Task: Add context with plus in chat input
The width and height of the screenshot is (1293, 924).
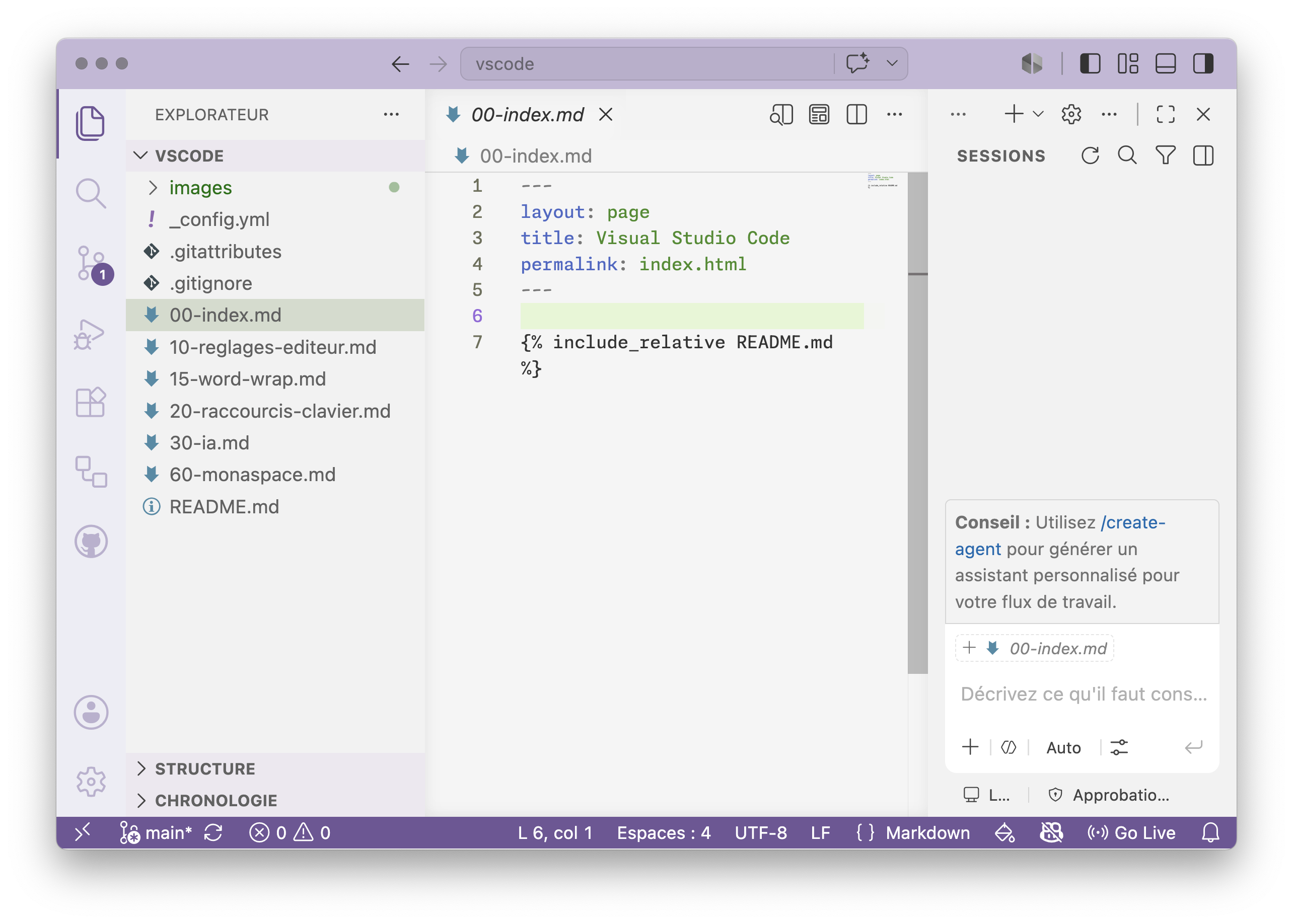Action: (x=970, y=746)
